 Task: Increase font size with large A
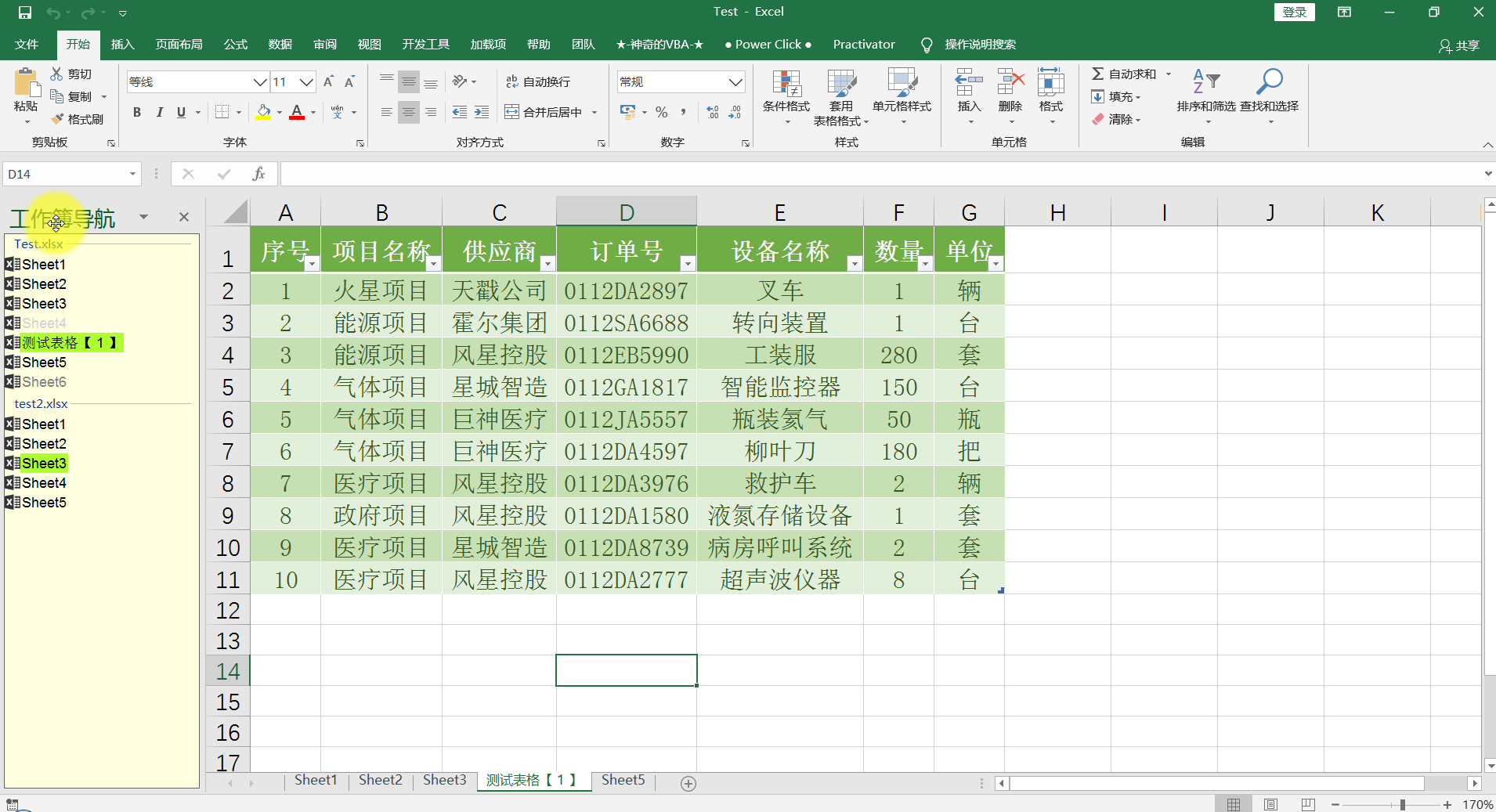click(328, 81)
